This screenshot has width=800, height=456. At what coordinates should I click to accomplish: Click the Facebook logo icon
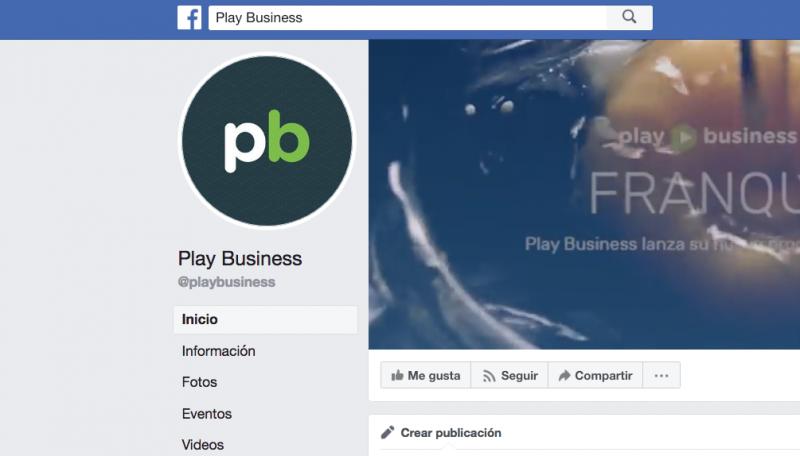(189, 18)
